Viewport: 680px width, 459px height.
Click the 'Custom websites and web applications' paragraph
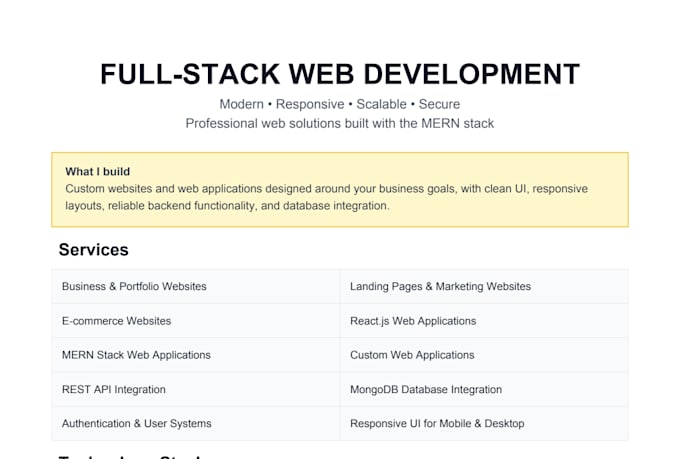click(327, 197)
